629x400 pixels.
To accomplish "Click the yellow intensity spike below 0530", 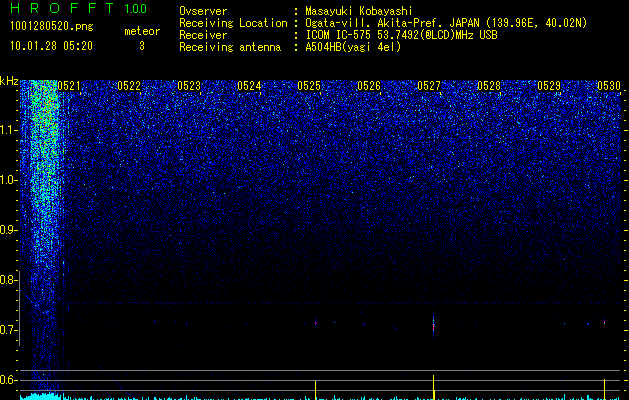I will click(x=605, y=389).
